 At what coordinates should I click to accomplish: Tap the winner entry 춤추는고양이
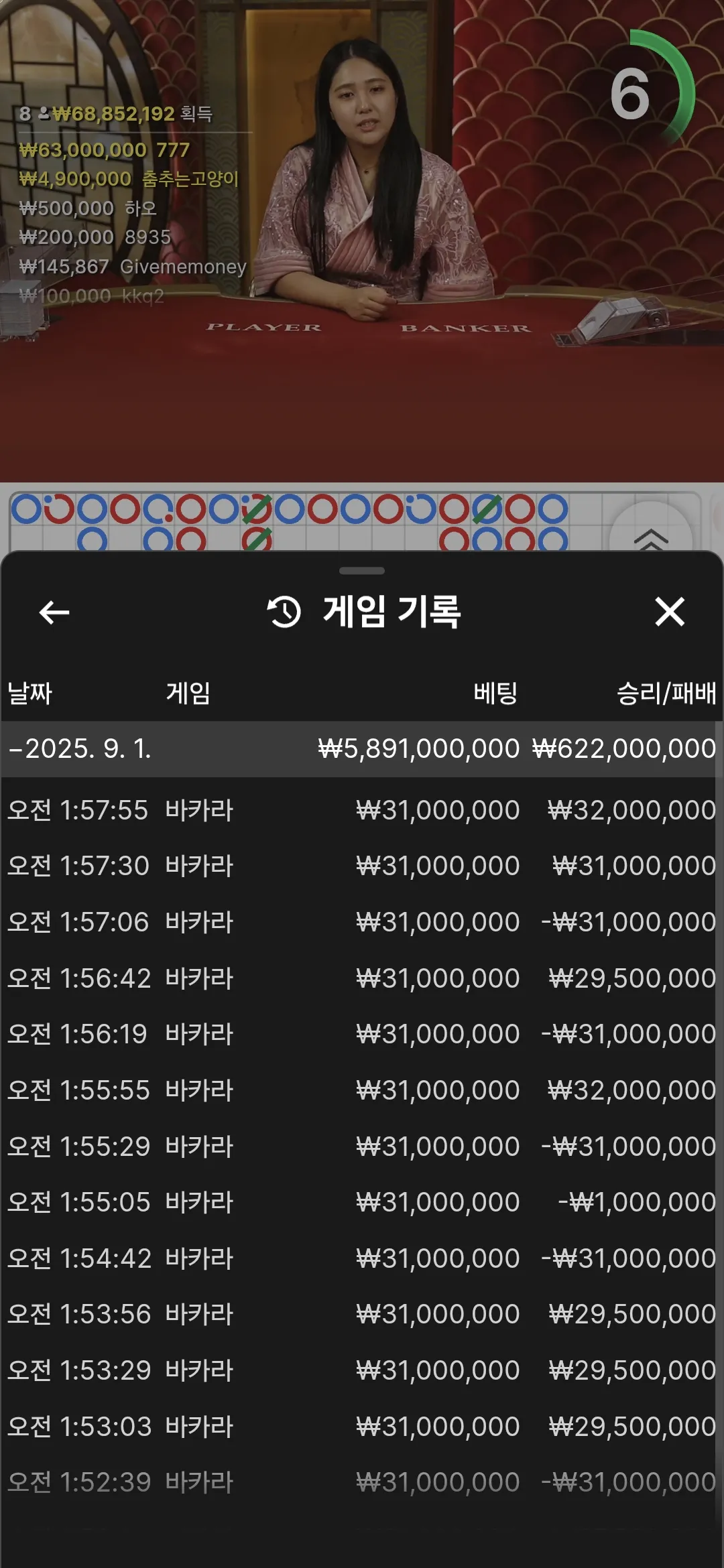129,179
